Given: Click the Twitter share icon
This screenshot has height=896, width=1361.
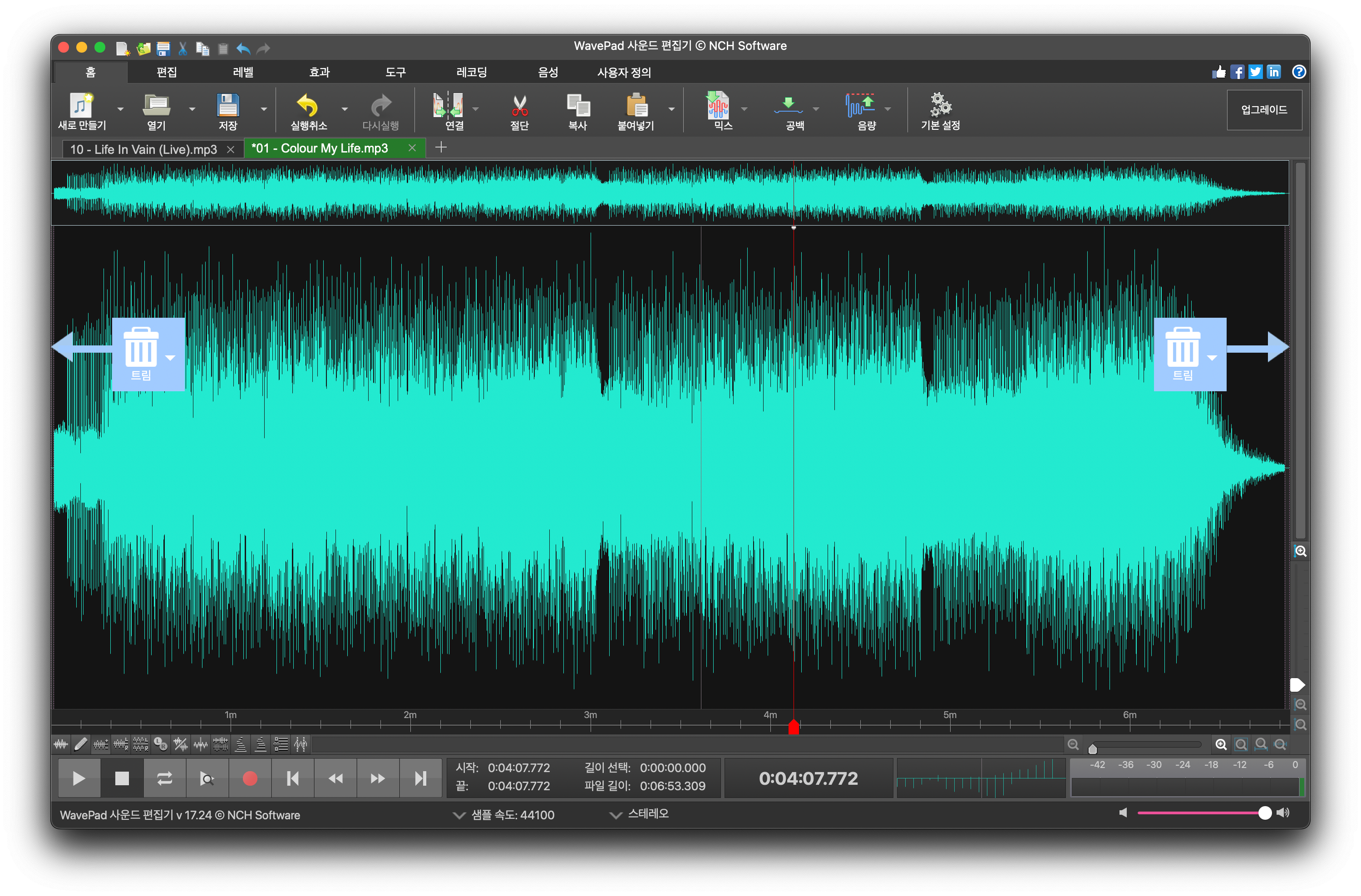Looking at the screenshot, I should (1256, 72).
